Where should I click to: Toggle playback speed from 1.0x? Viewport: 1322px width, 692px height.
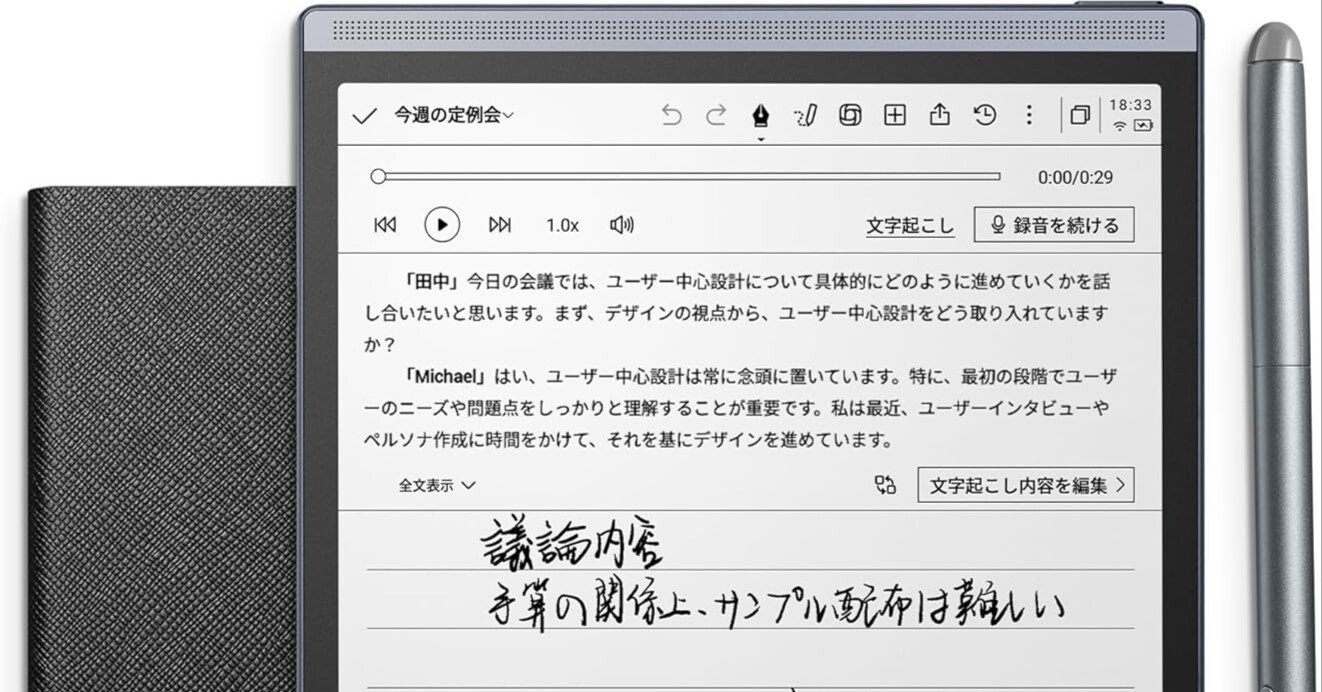(563, 225)
